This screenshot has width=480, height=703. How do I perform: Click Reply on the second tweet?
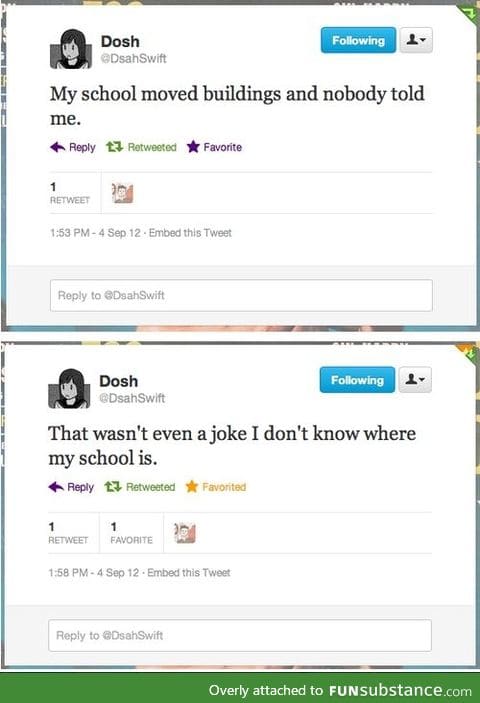pyautogui.click(x=71, y=487)
